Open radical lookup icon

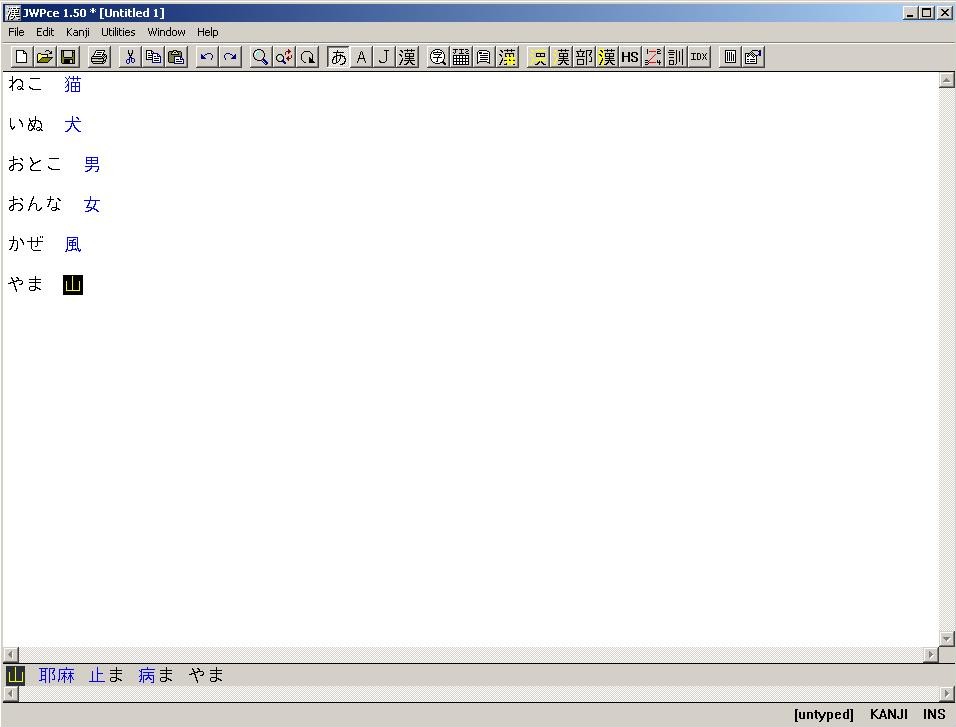[x=539, y=57]
